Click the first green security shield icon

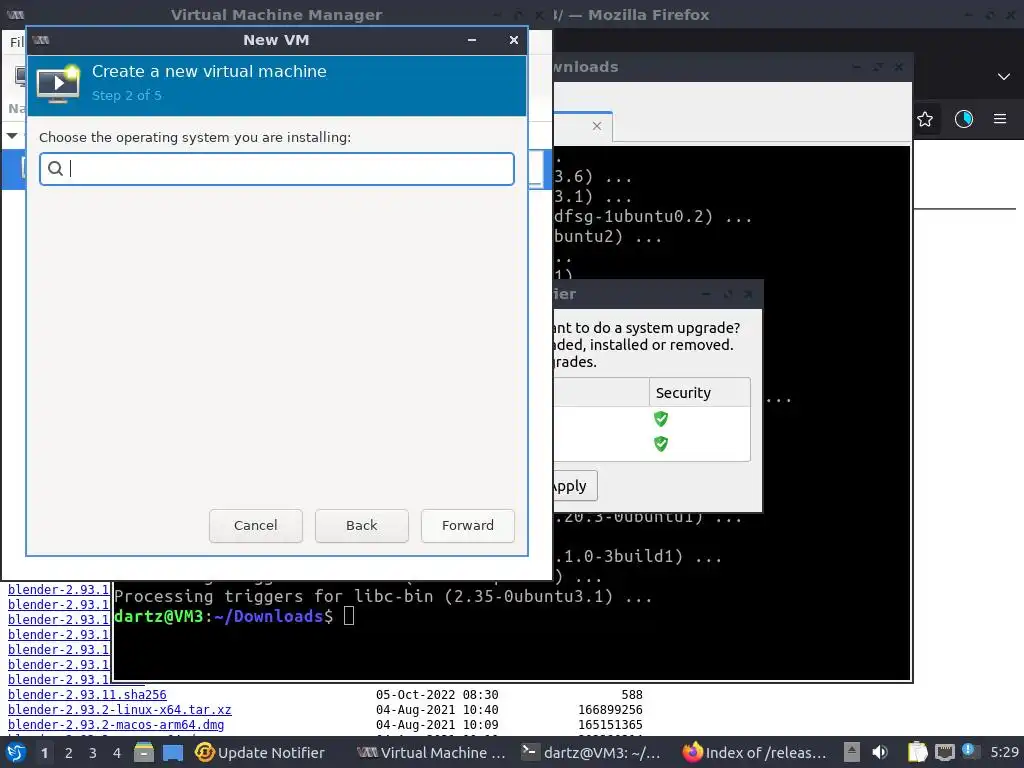pos(661,419)
